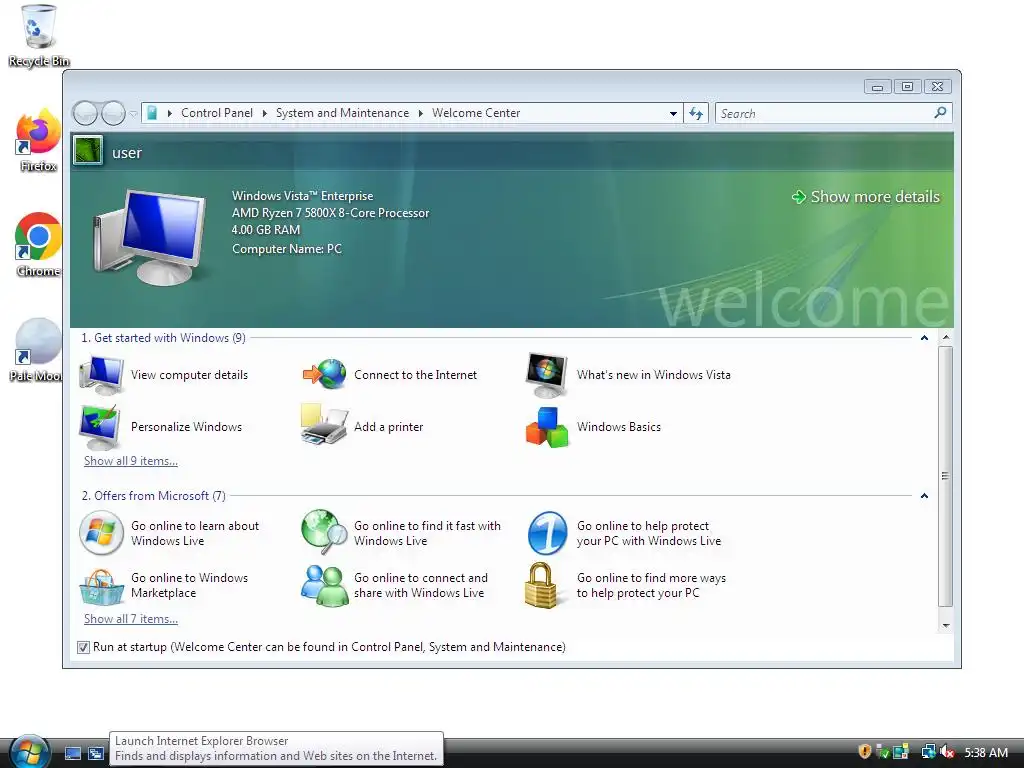
Task: Click the search magnifier icon
Action: click(x=940, y=113)
